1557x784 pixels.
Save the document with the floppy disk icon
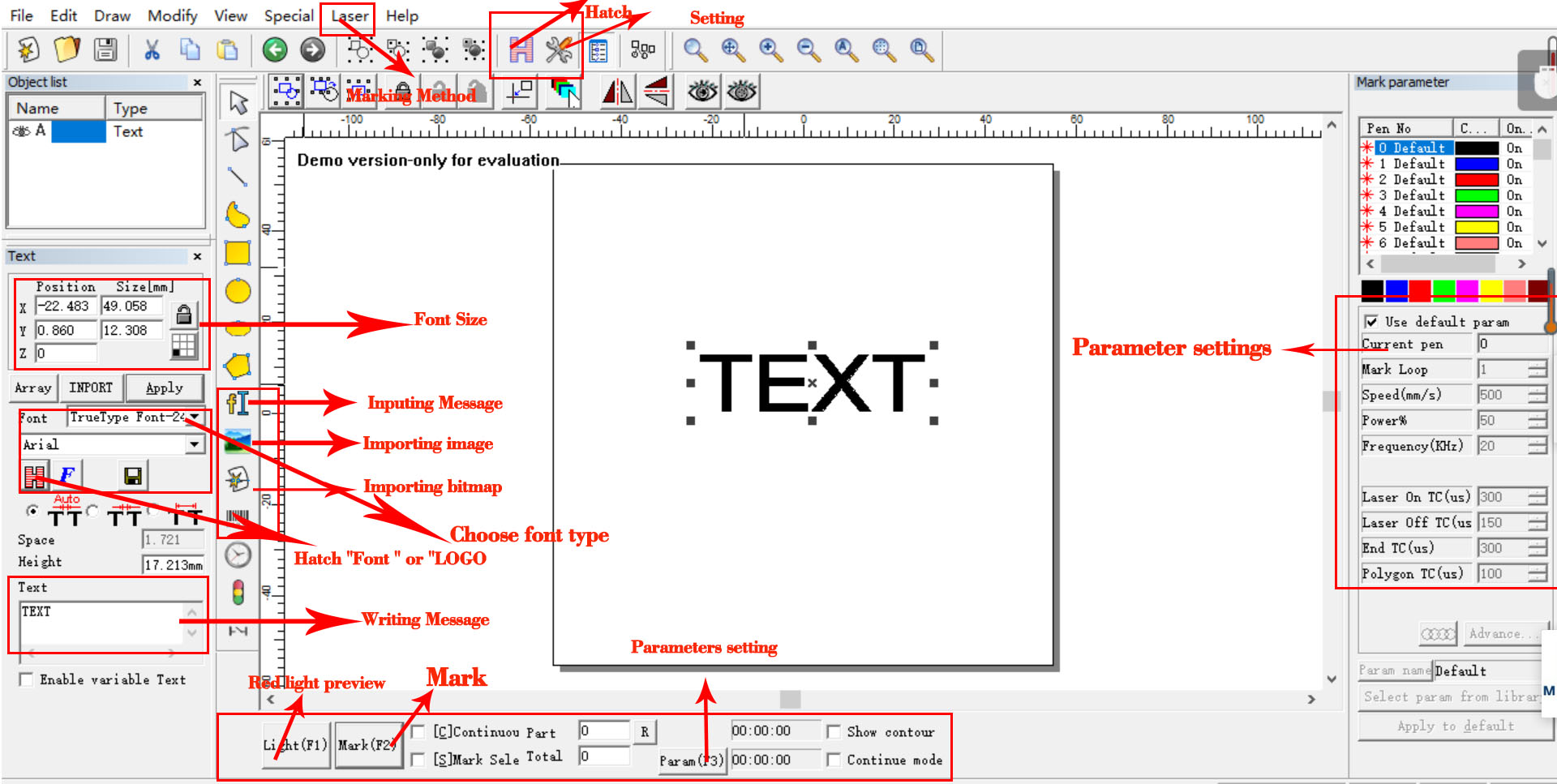(105, 50)
